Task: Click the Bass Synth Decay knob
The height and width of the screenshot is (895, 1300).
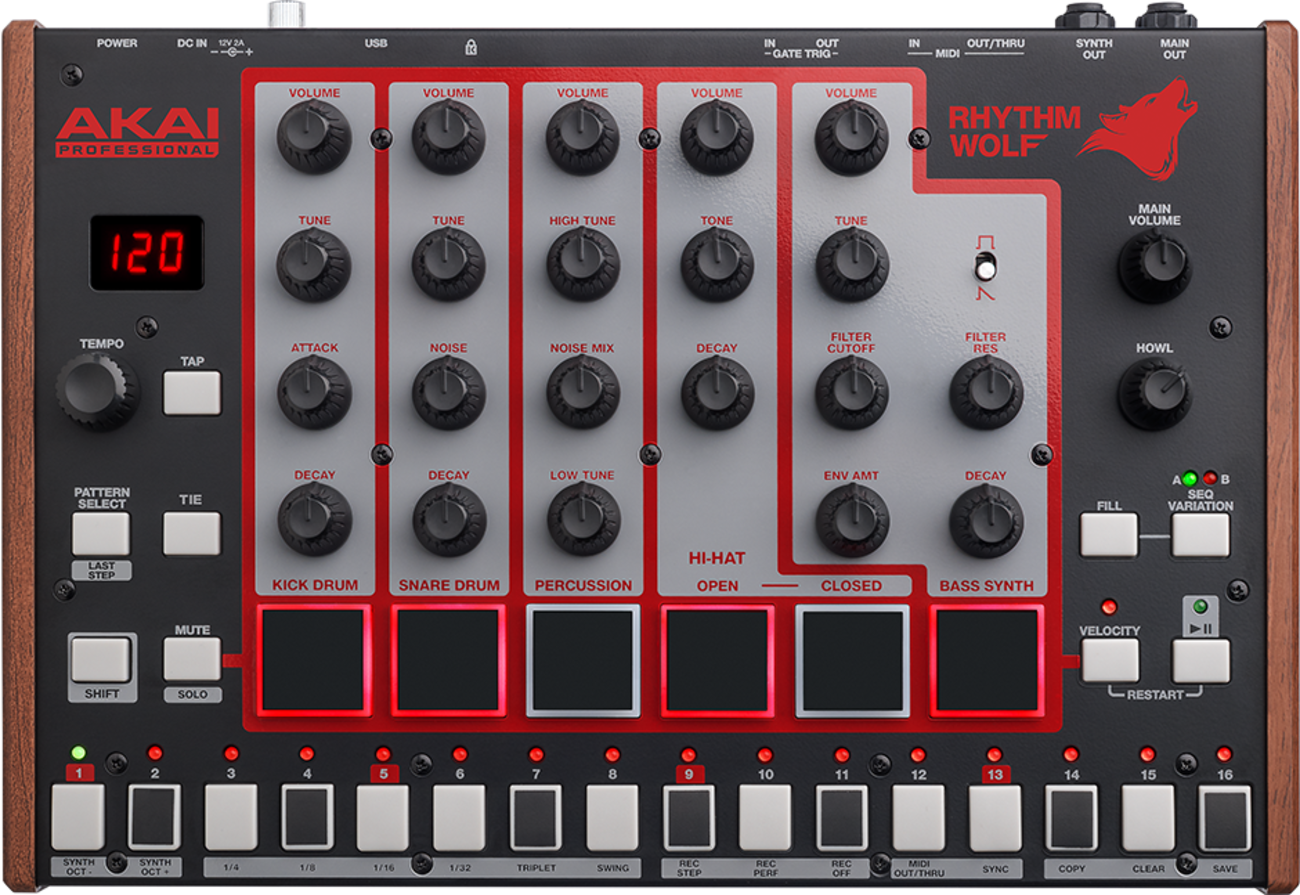Action: [x=986, y=520]
